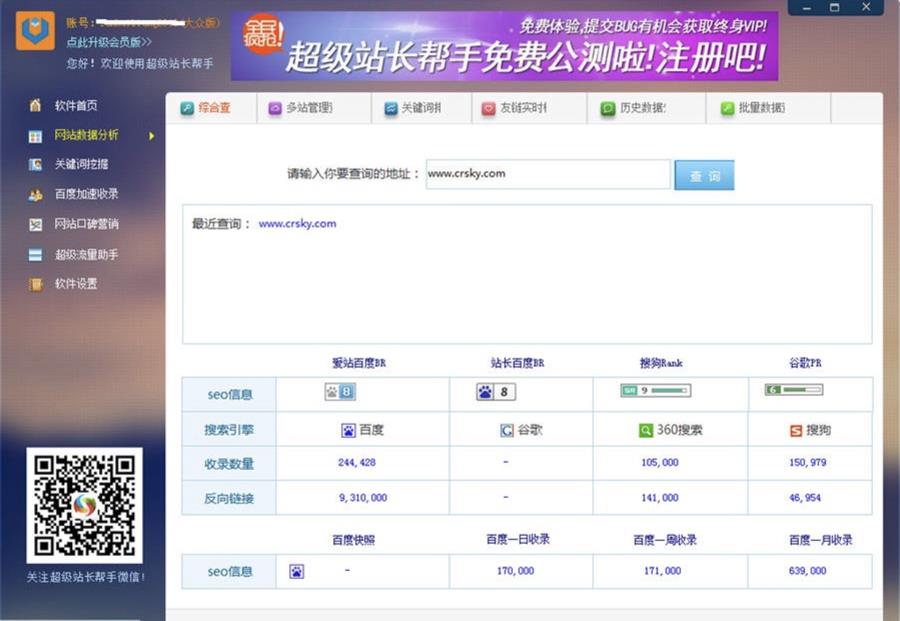This screenshot has width=900, height=621.
Task: Click the WeChat QR code image
Action: (x=84, y=505)
